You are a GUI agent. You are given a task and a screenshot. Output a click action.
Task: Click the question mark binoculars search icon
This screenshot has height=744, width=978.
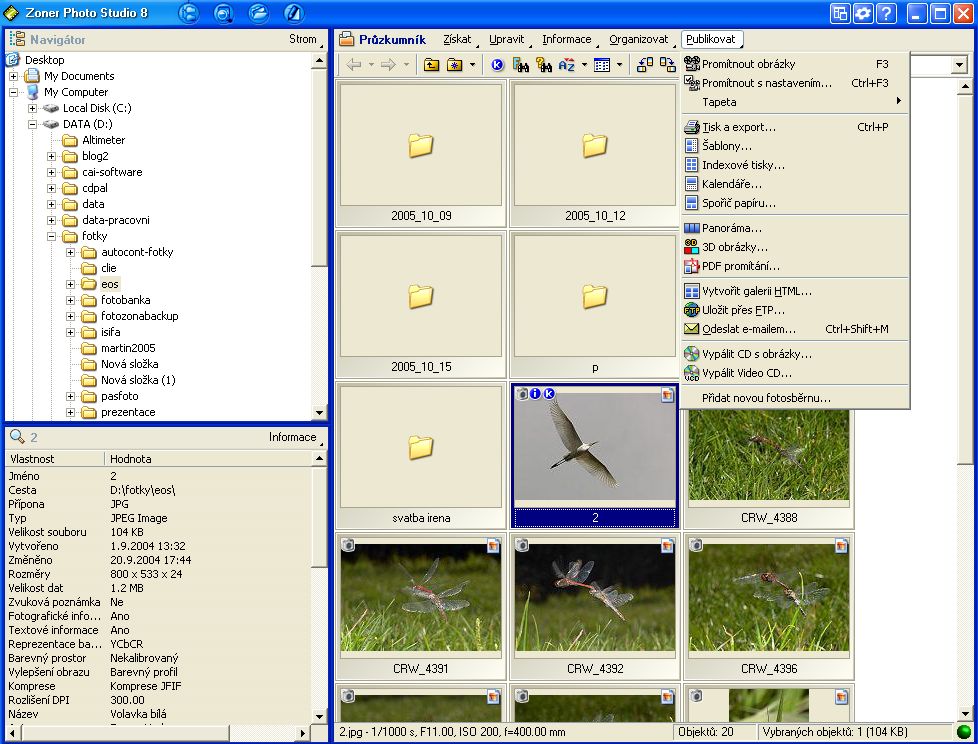click(x=544, y=64)
